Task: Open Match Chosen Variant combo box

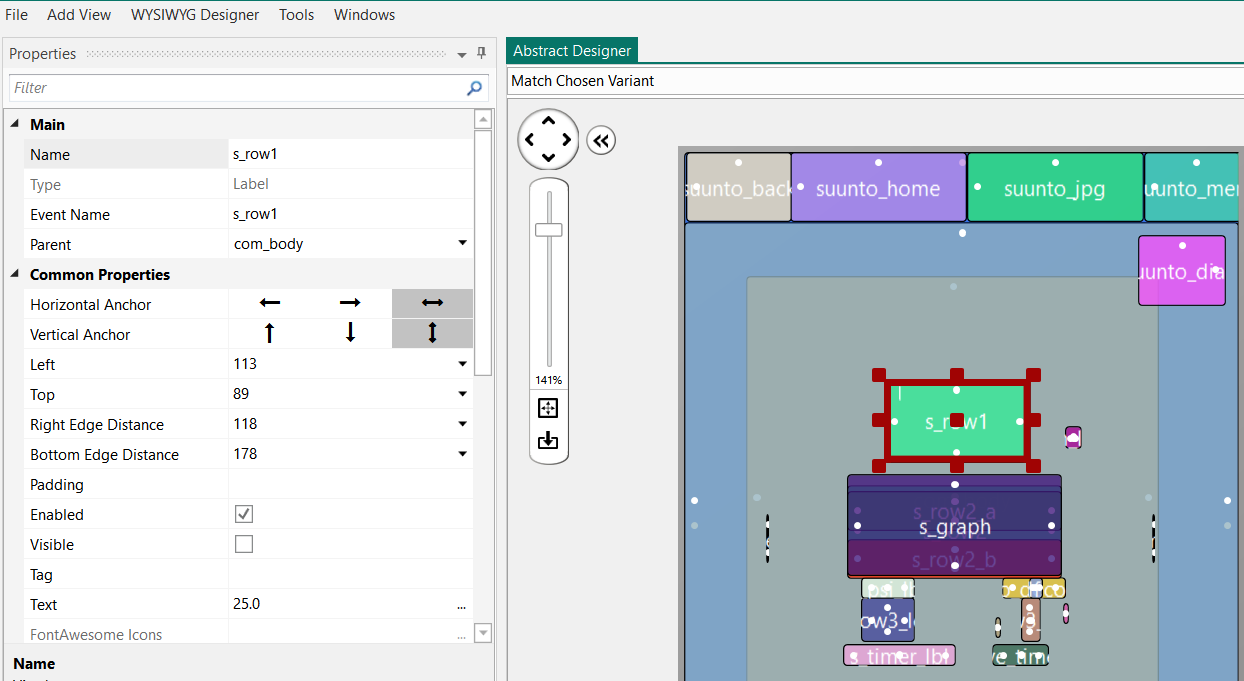Action: point(875,80)
